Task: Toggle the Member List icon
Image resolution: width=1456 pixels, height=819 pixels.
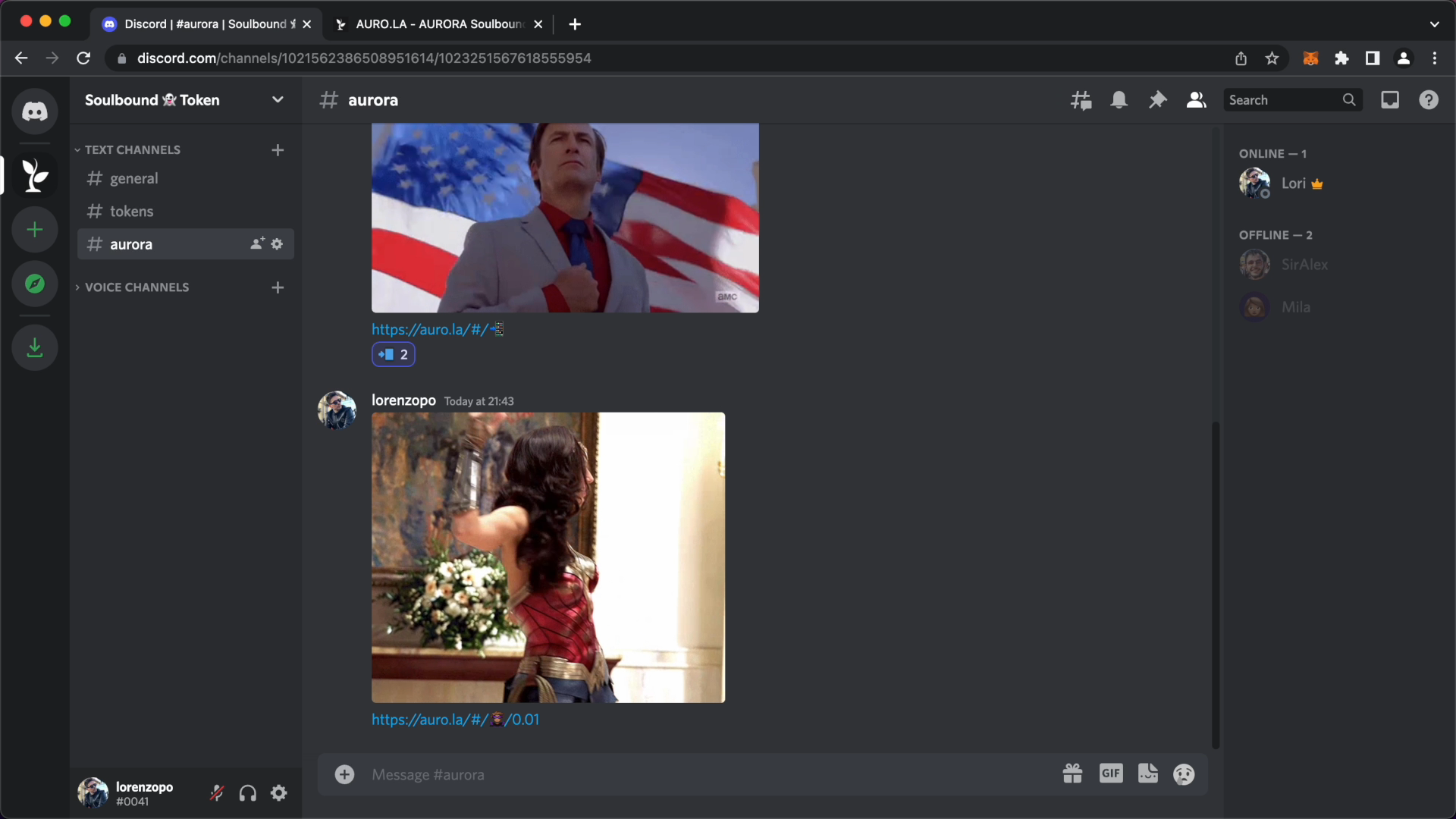Action: click(x=1197, y=100)
